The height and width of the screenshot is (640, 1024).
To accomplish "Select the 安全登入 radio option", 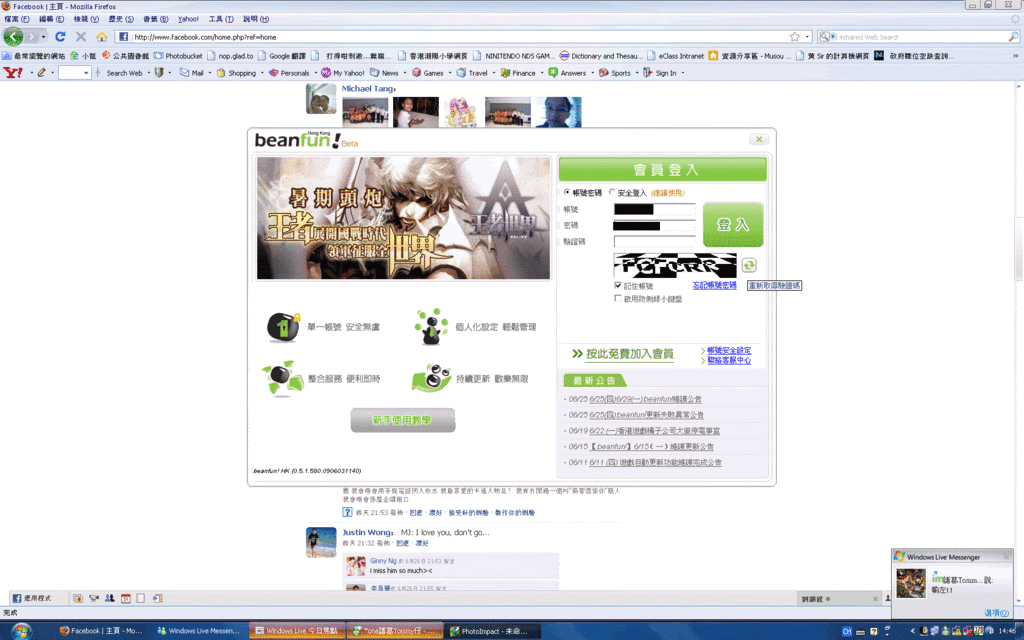I will click(612, 193).
